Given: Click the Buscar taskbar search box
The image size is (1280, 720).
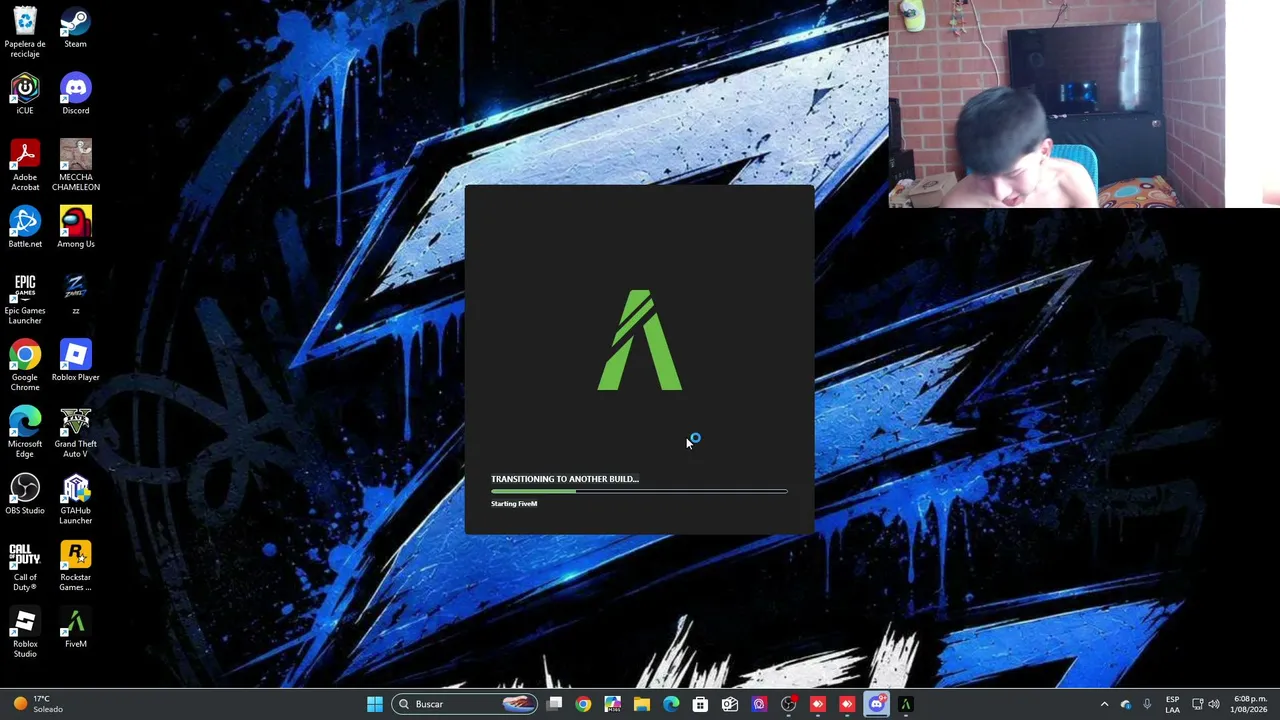Looking at the screenshot, I should tap(463, 704).
